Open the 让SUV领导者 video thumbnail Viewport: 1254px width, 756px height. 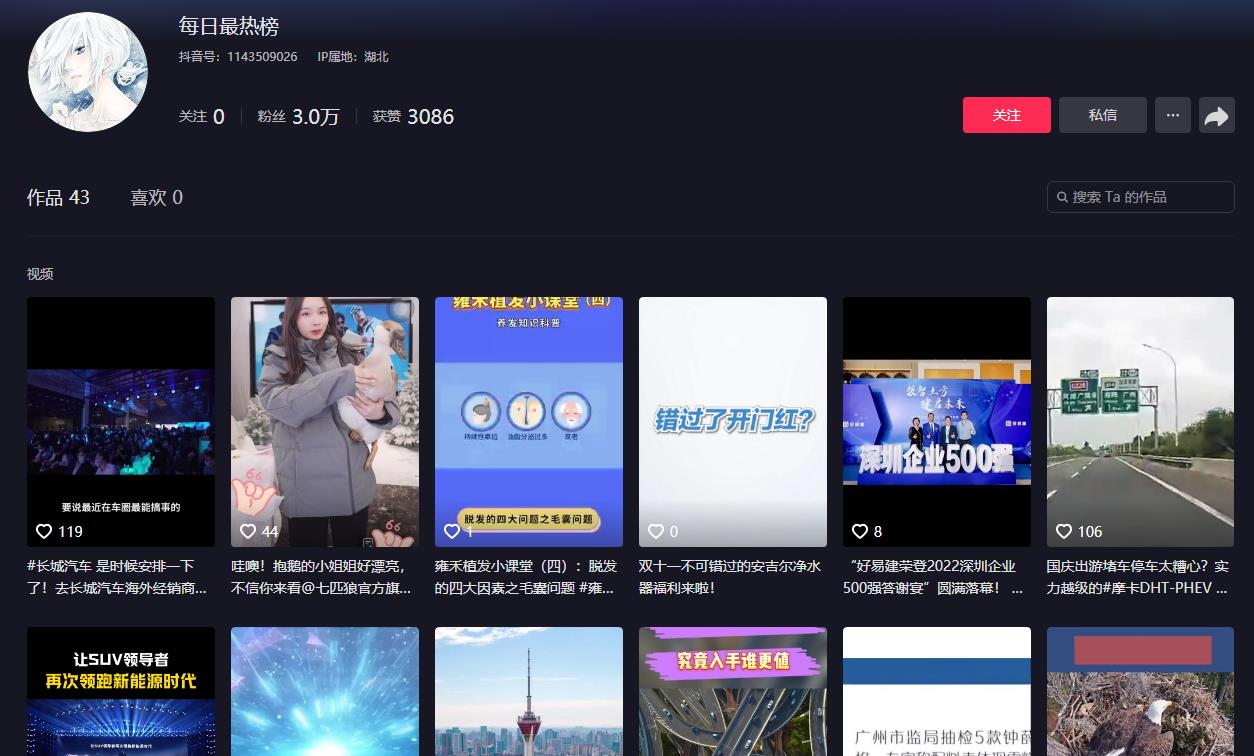(x=121, y=691)
